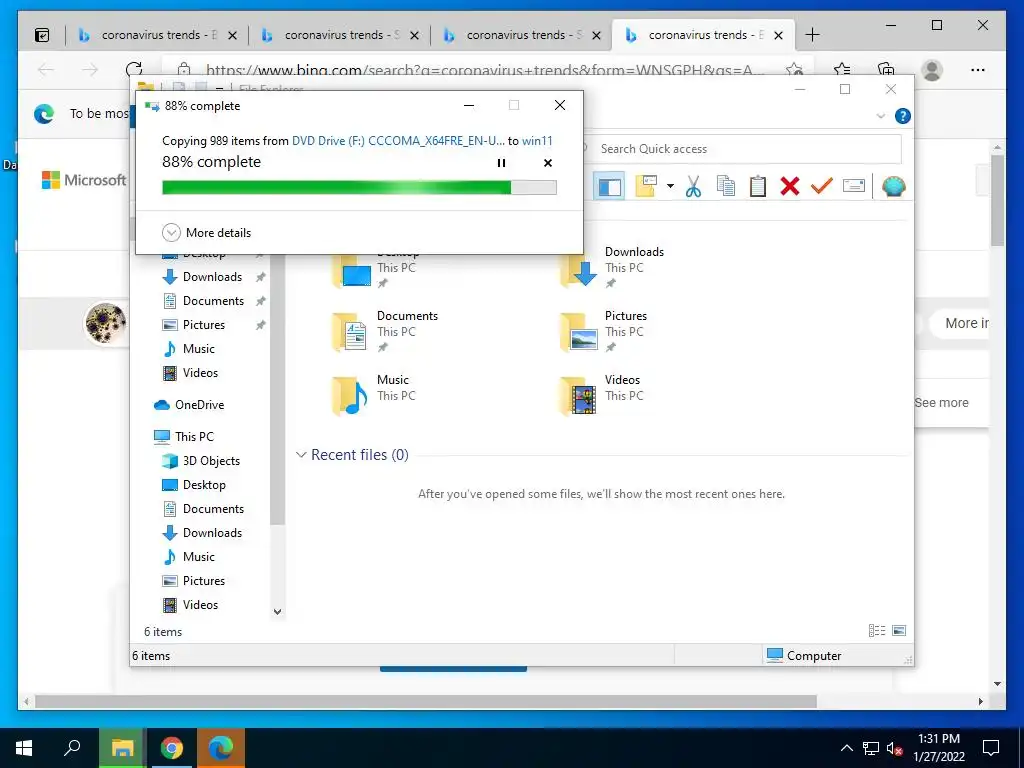1024x768 pixels.
Task: Cancel the copy with the small X
Action: coord(548,163)
